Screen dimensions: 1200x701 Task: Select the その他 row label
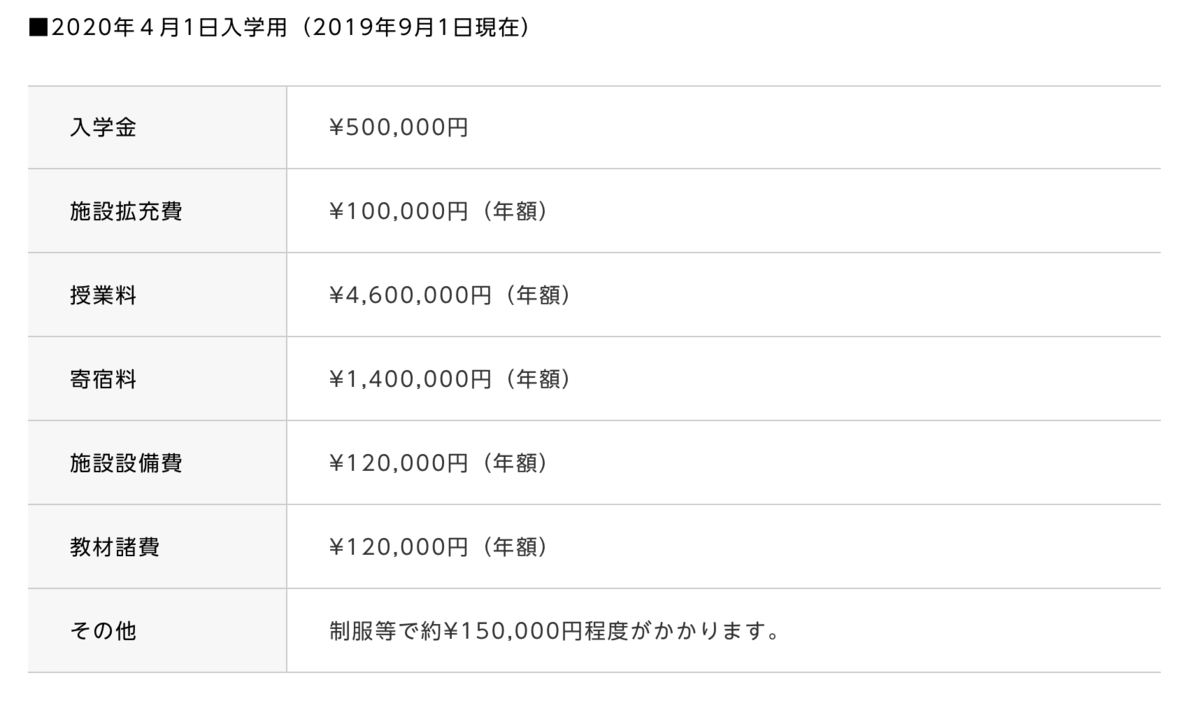(103, 632)
